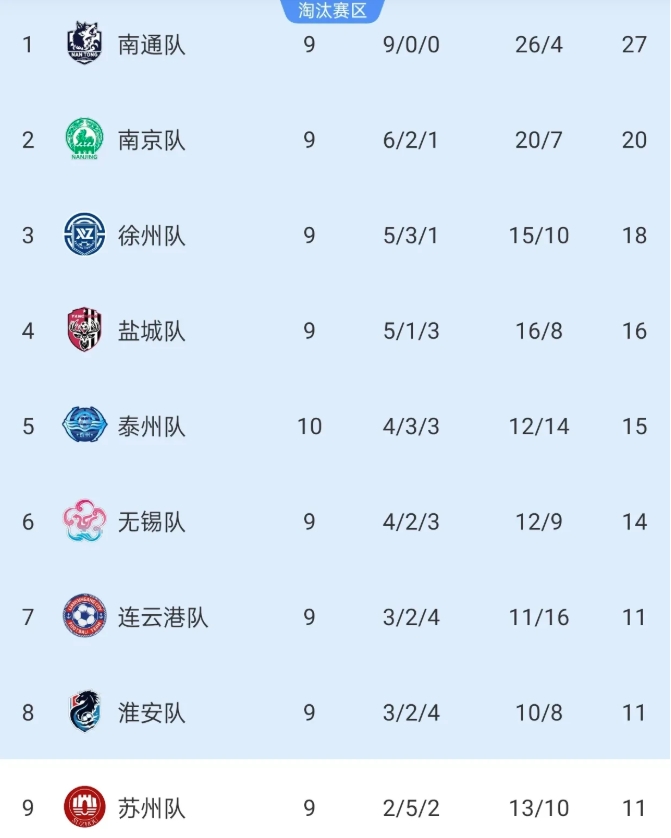The width and height of the screenshot is (671, 838).
Task: Open the Xuzhou team XZ logo
Action: click(84, 235)
